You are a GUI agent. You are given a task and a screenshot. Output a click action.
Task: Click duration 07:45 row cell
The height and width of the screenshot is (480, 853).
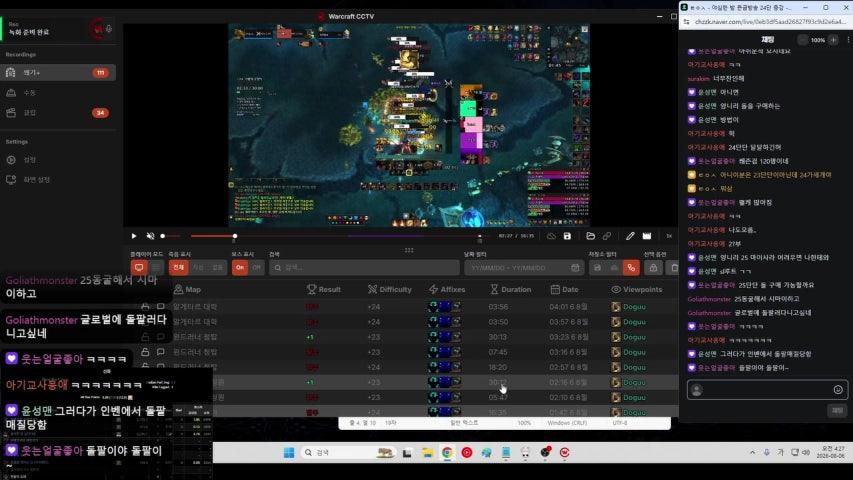point(498,352)
